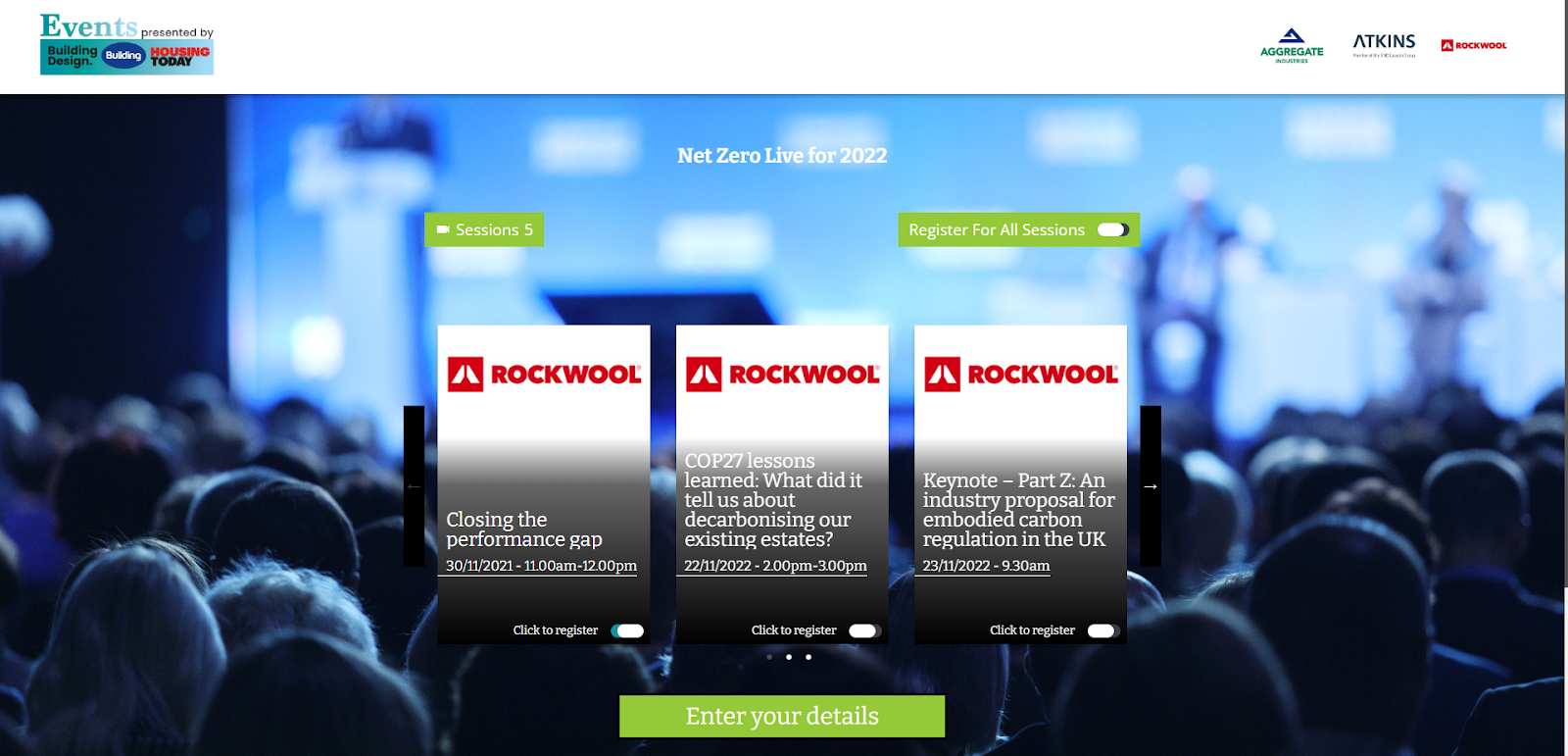Viewport: 1568px width, 756px height.
Task: Click the date 22/11/2022 - 2.00pm-3.00pm
Action: 775,566
